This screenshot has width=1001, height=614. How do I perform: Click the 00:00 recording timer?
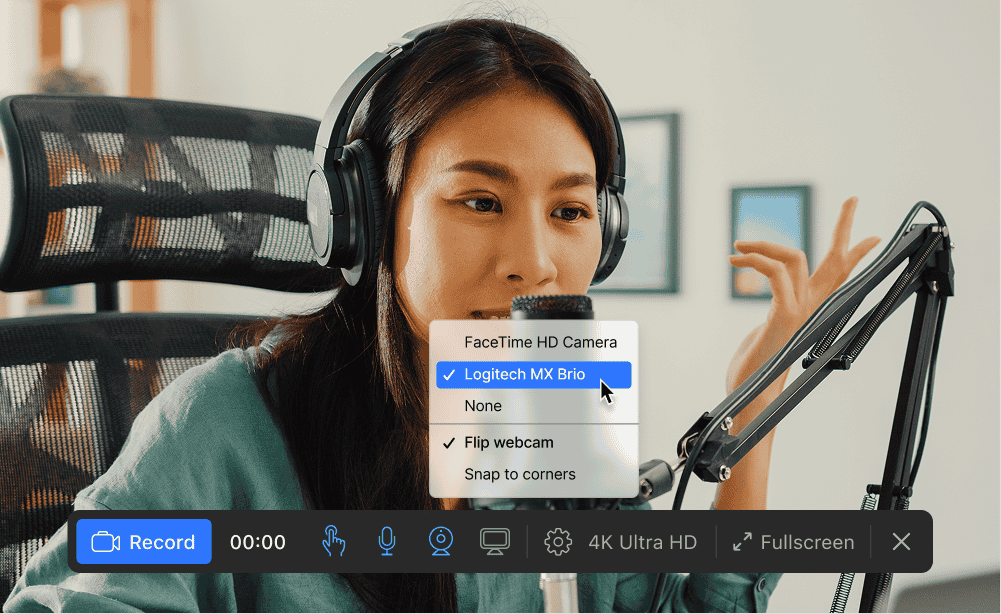pos(258,542)
